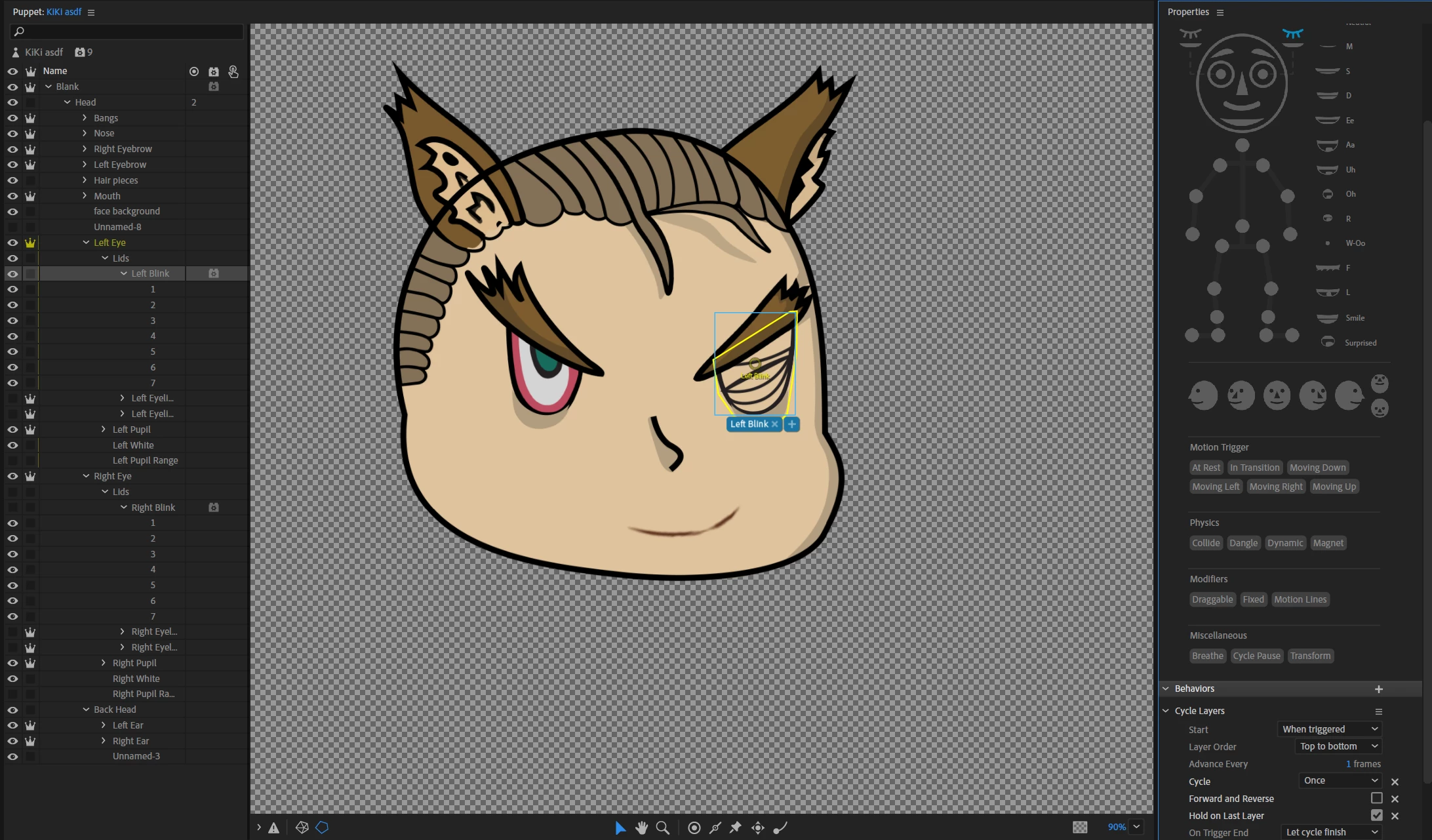Apply the Draggable modifier tag
The width and height of the screenshot is (1432, 840).
click(1212, 599)
